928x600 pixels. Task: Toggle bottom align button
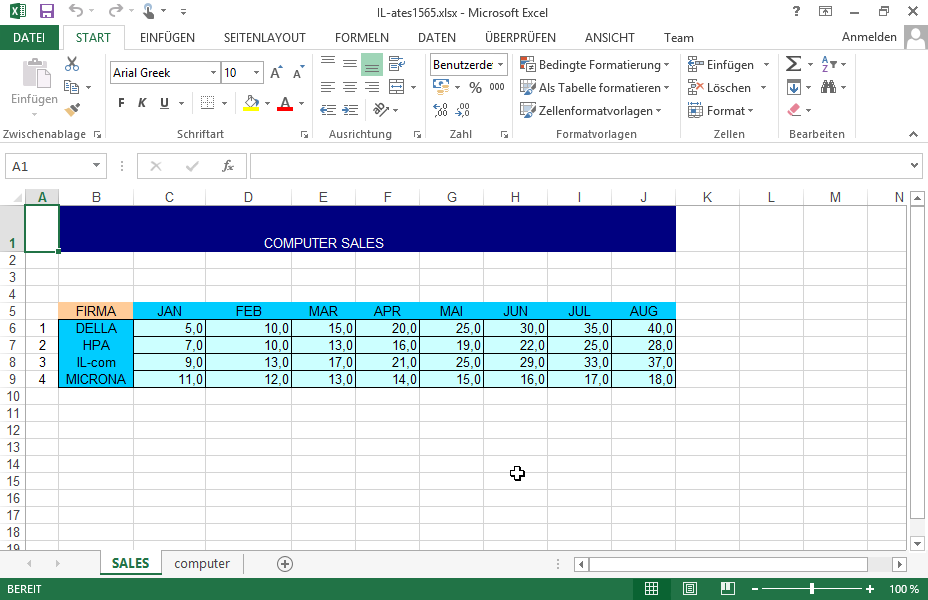[x=372, y=64]
